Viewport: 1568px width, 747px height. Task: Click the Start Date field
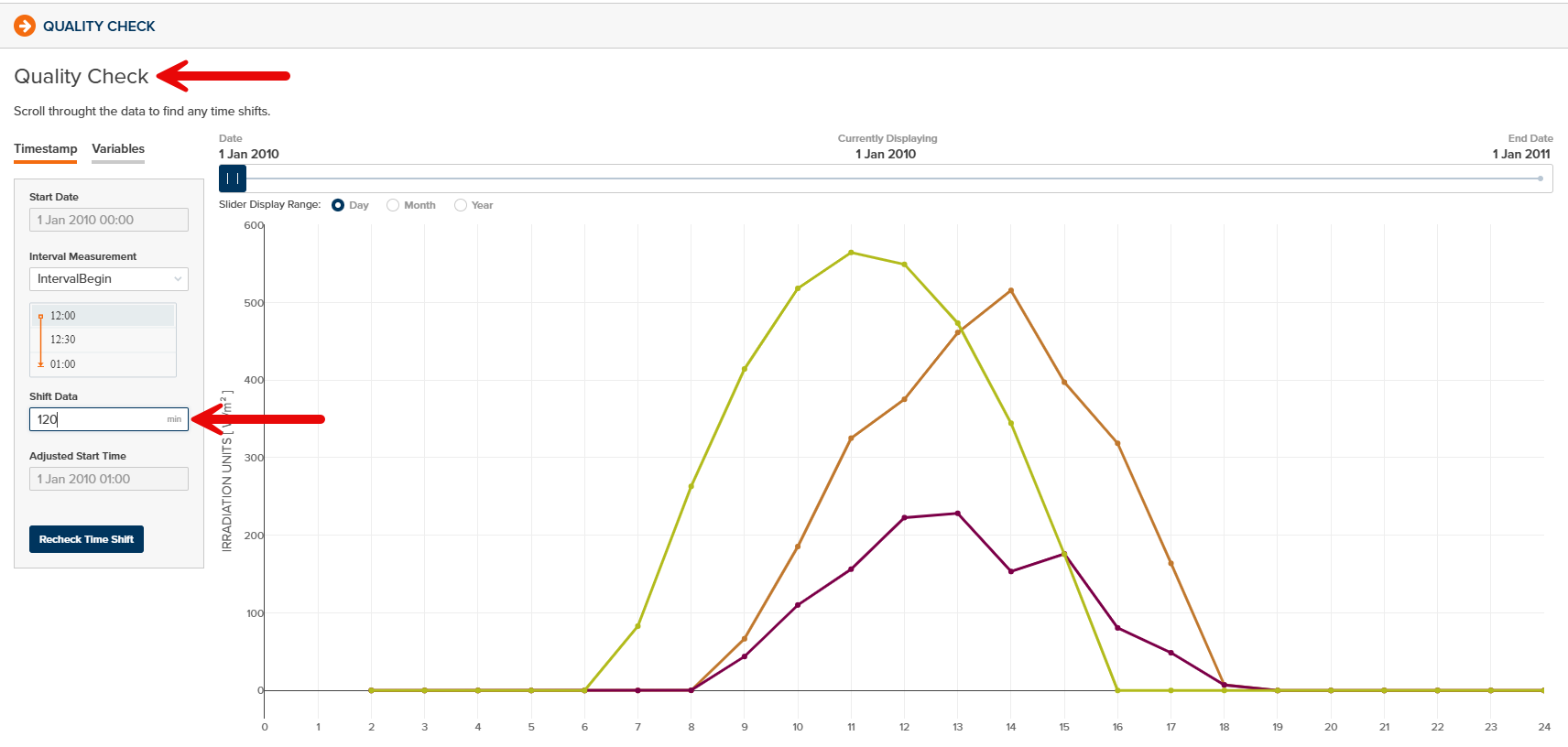coord(109,220)
